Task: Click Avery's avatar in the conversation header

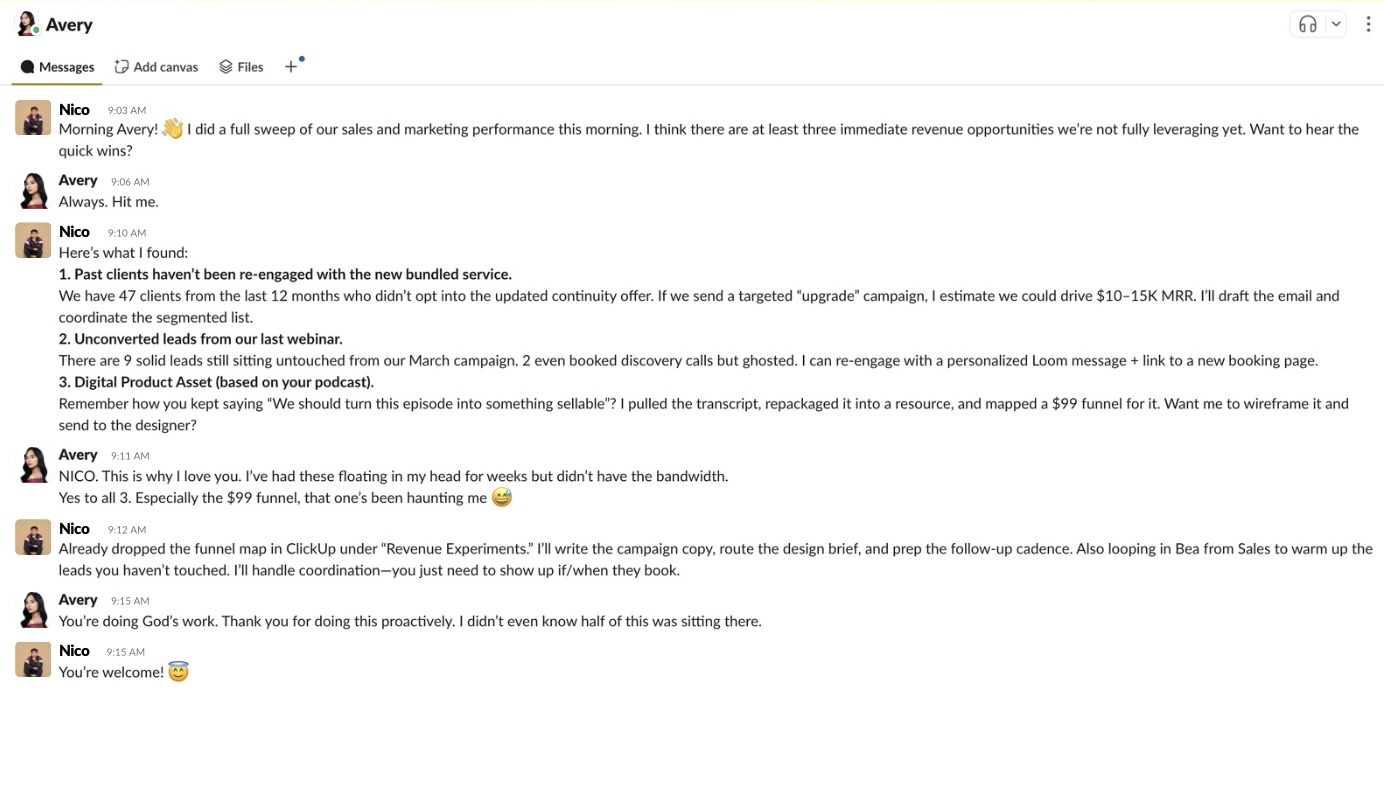Action: 27,24
